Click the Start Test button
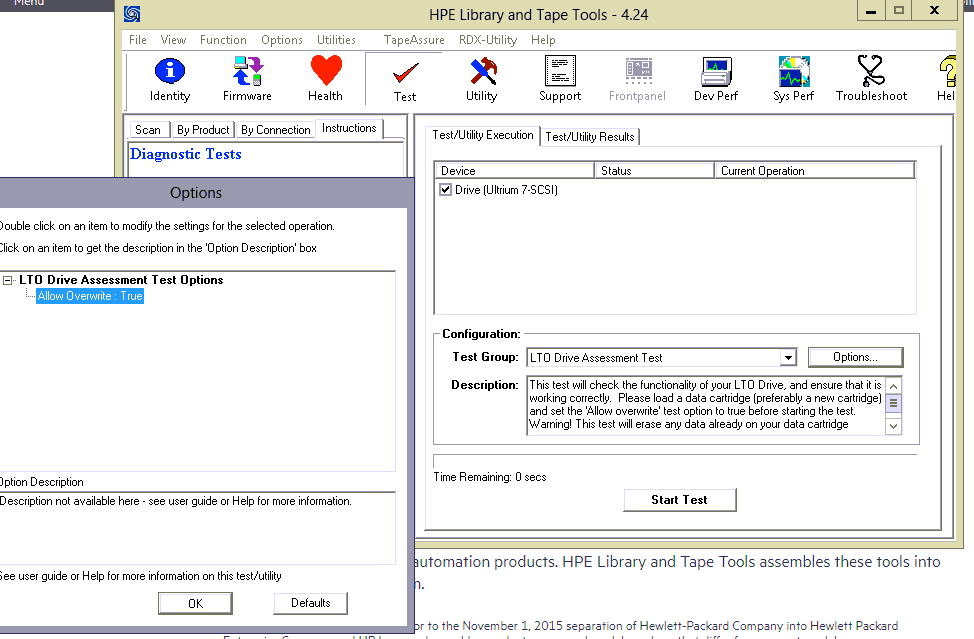The width and height of the screenshot is (974, 639). [x=680, y=500]
